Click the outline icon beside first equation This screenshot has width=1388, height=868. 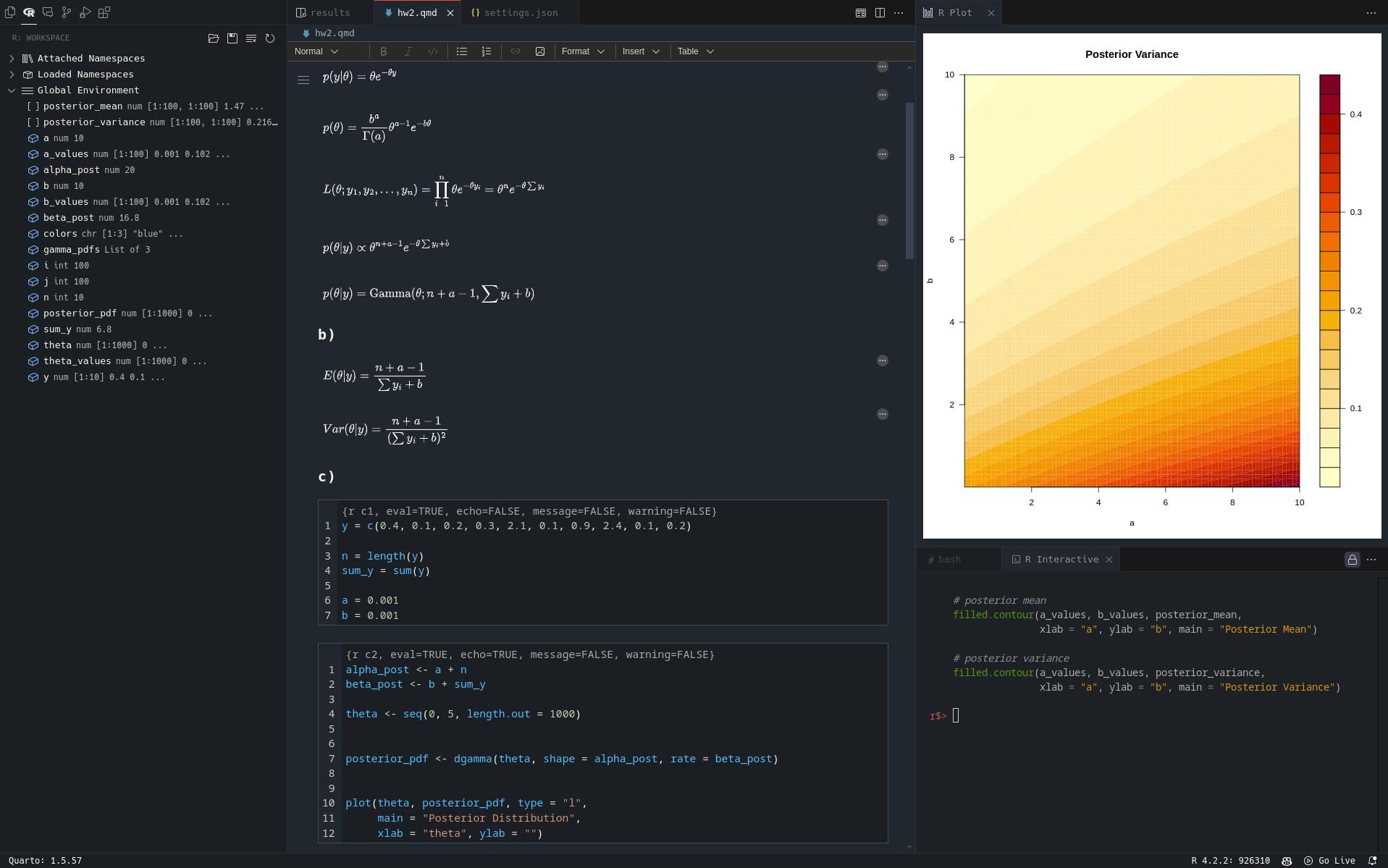(303, 80)
